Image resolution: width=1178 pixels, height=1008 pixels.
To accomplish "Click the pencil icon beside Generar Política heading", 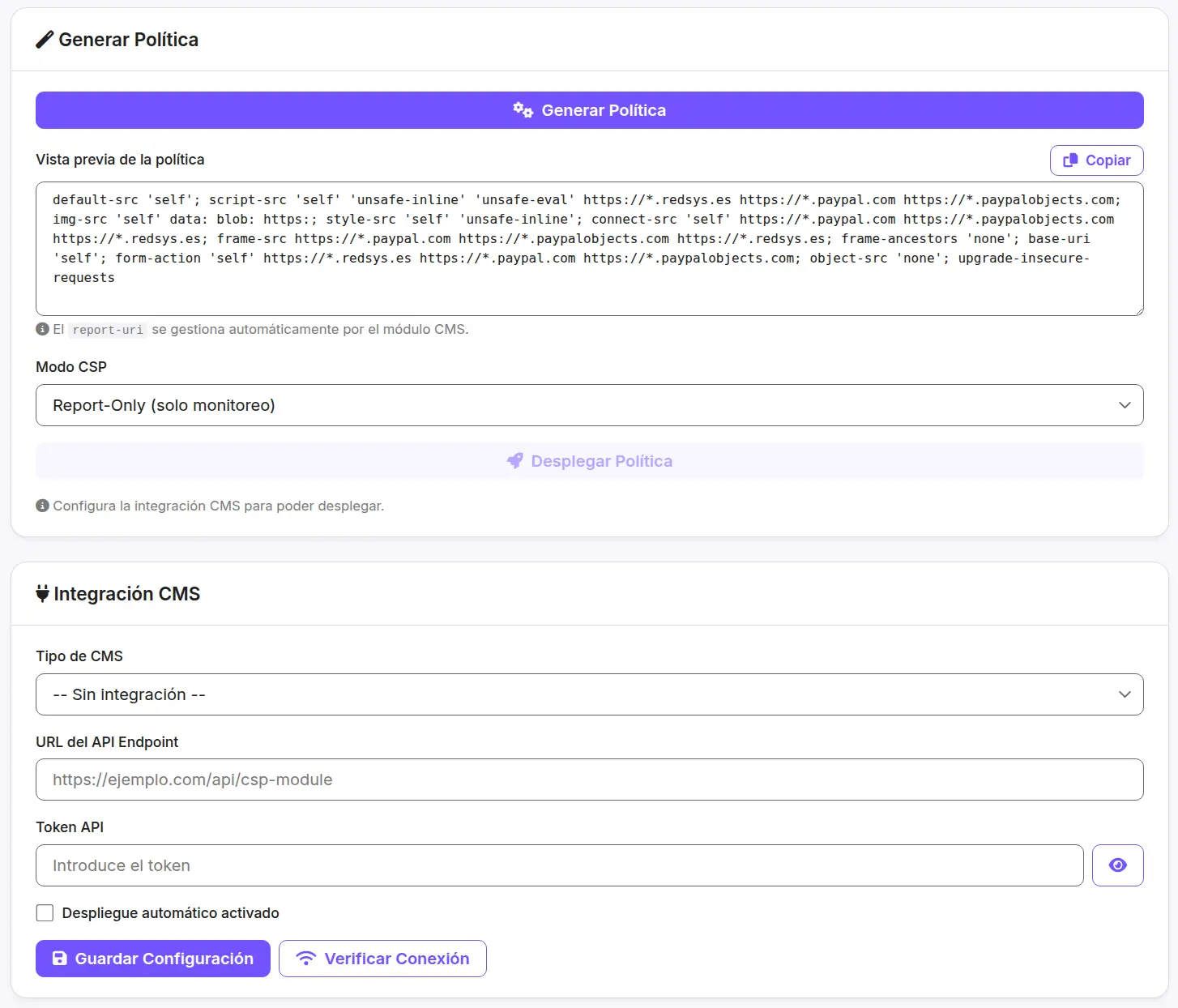I will click(45, 40).
